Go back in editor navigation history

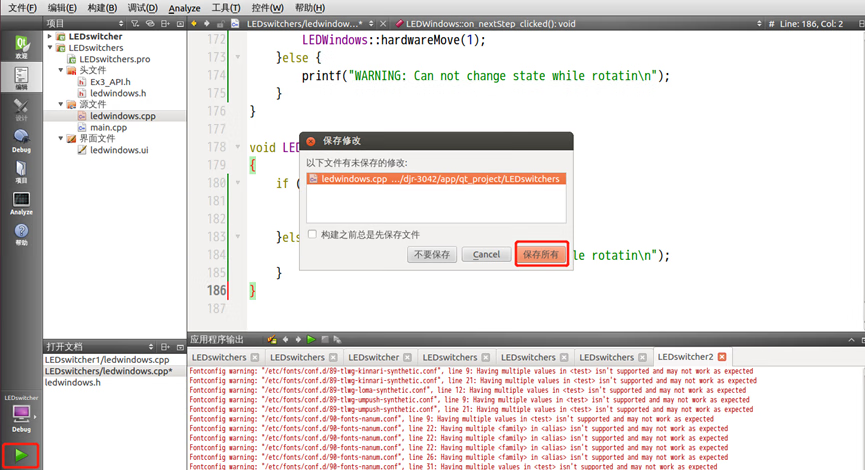(x=194, y=24)
